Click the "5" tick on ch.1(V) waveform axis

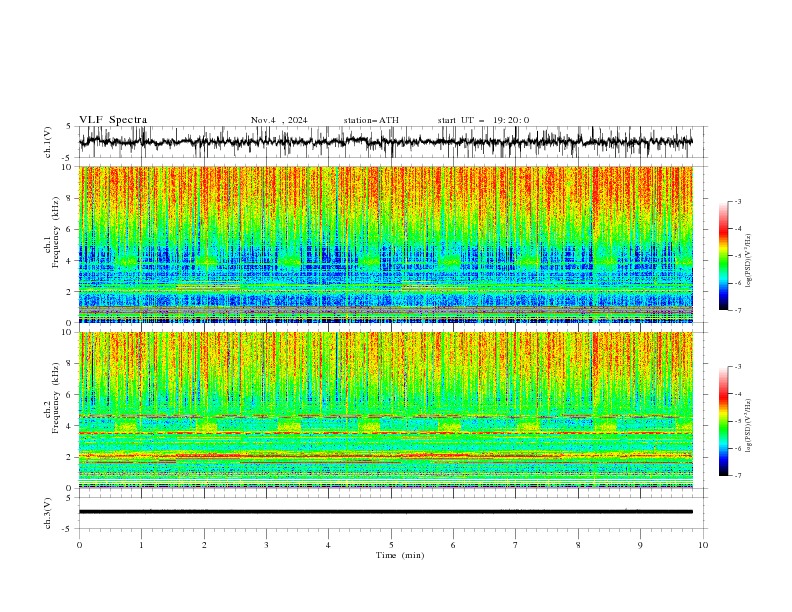69,127
